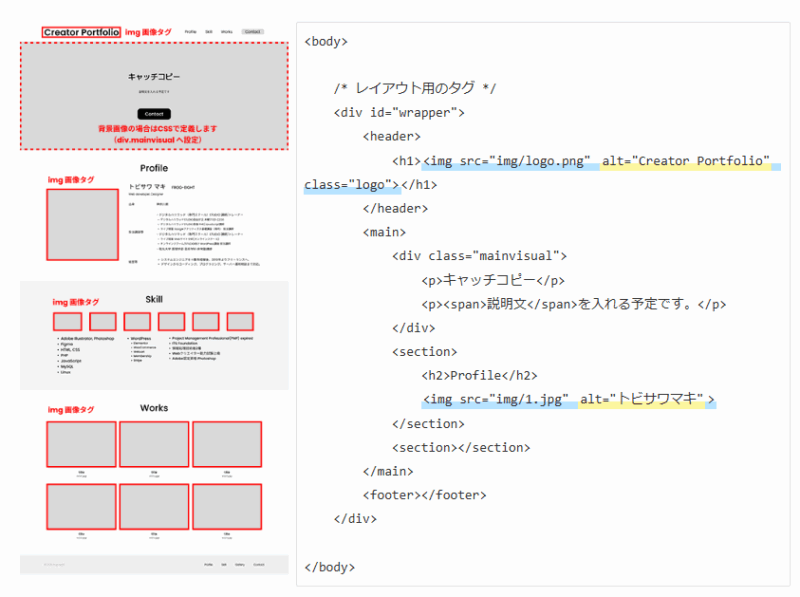Click the highlighted img src="img/logo.png" code
Image resolution: width=800 pixels, height=597 pixels.
(x=511, y=161)
